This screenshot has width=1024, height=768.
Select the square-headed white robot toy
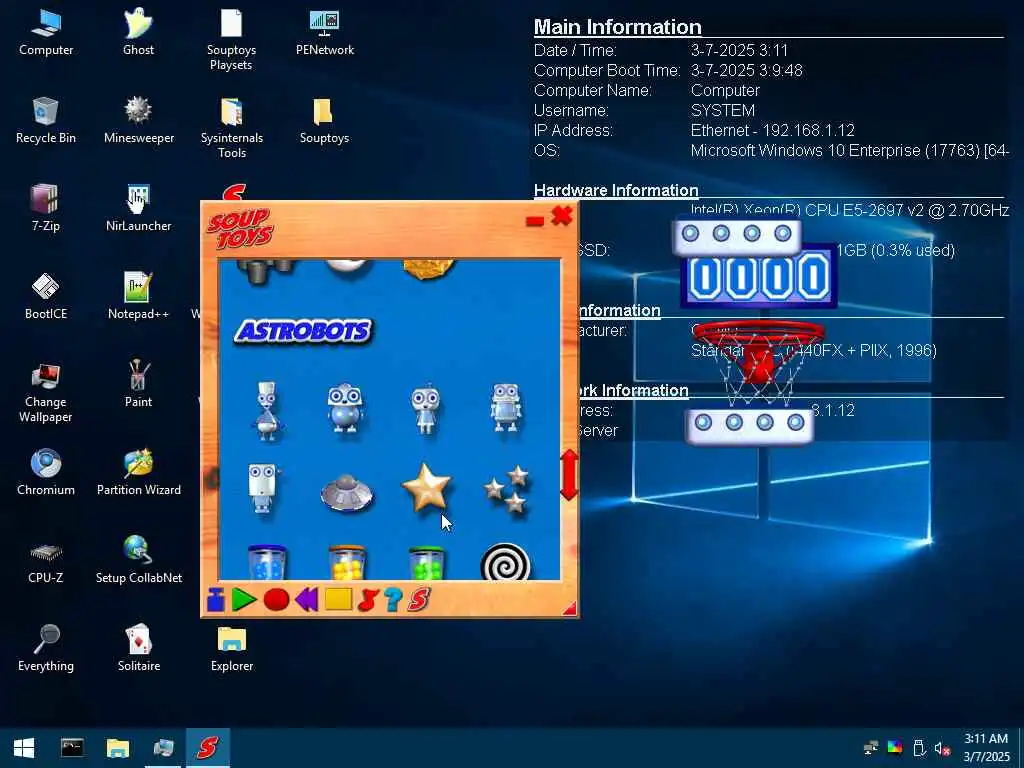tap(263, 488)
